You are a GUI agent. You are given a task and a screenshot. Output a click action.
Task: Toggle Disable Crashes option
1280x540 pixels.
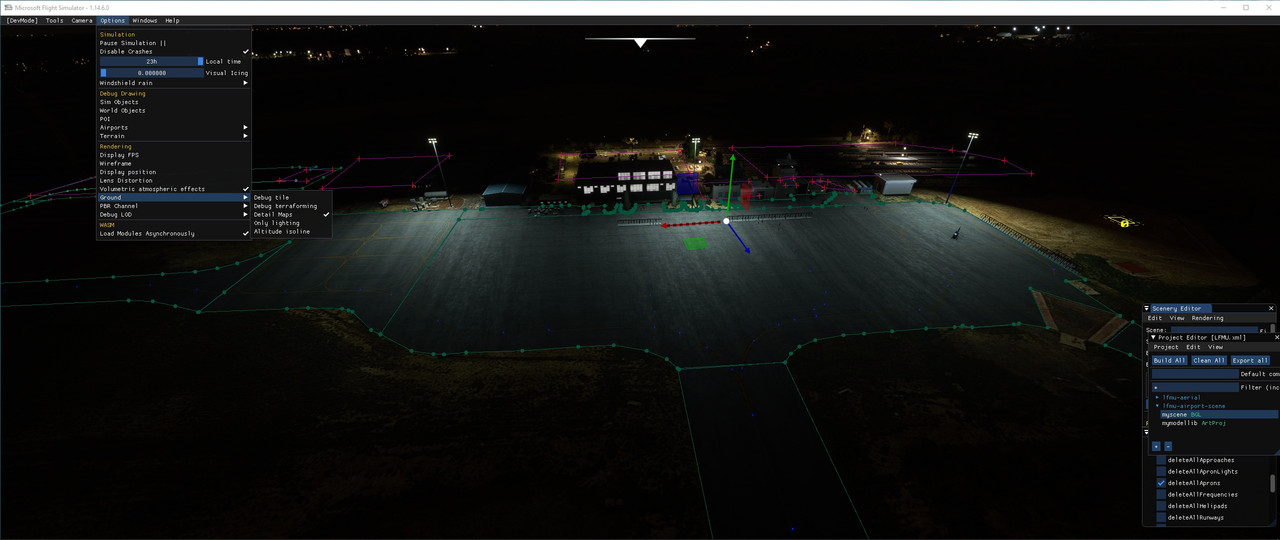click(174, 51)
